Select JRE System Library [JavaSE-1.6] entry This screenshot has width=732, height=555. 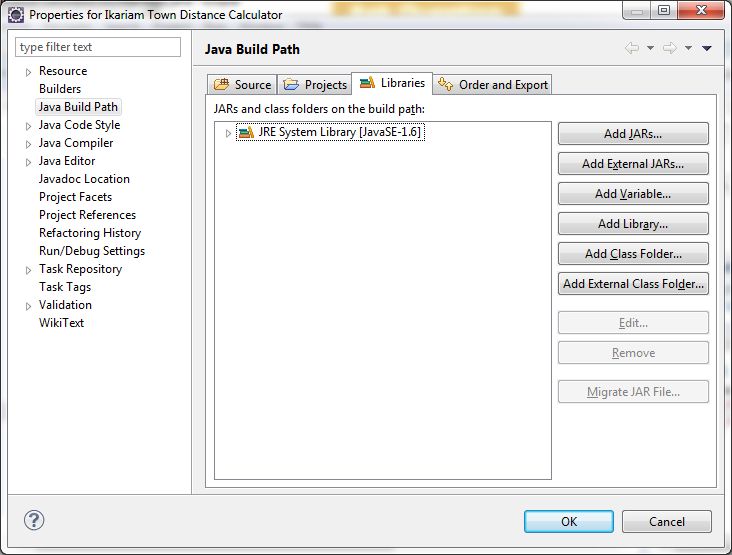331,132
